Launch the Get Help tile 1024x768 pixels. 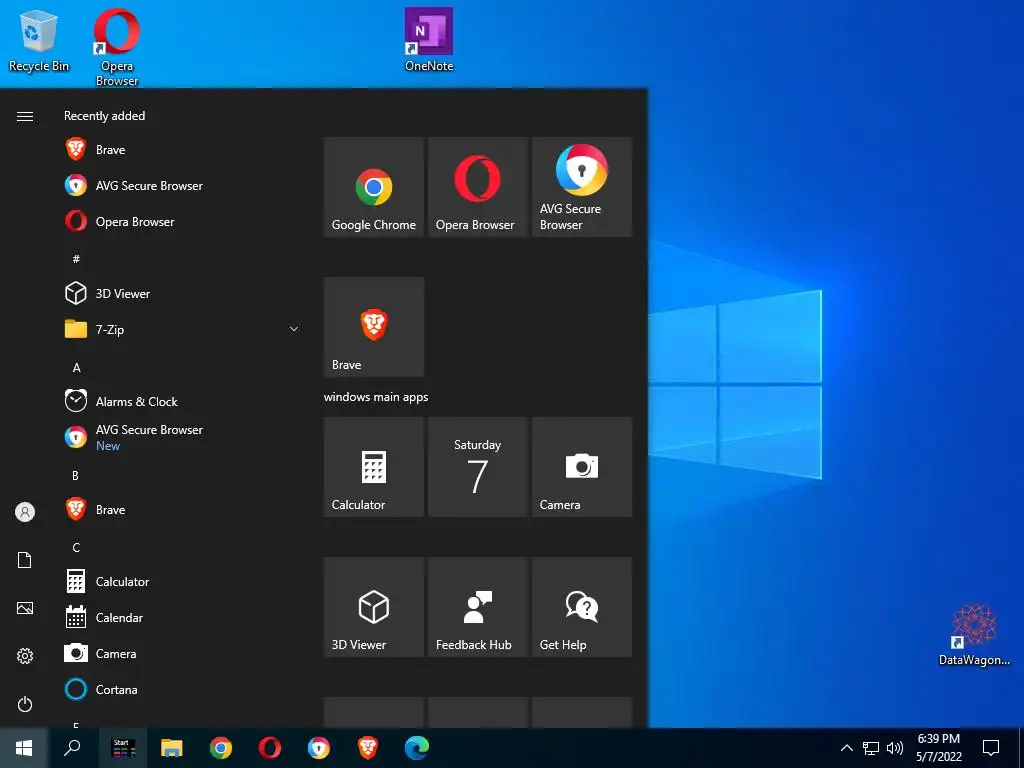click(x=582, y=607)
